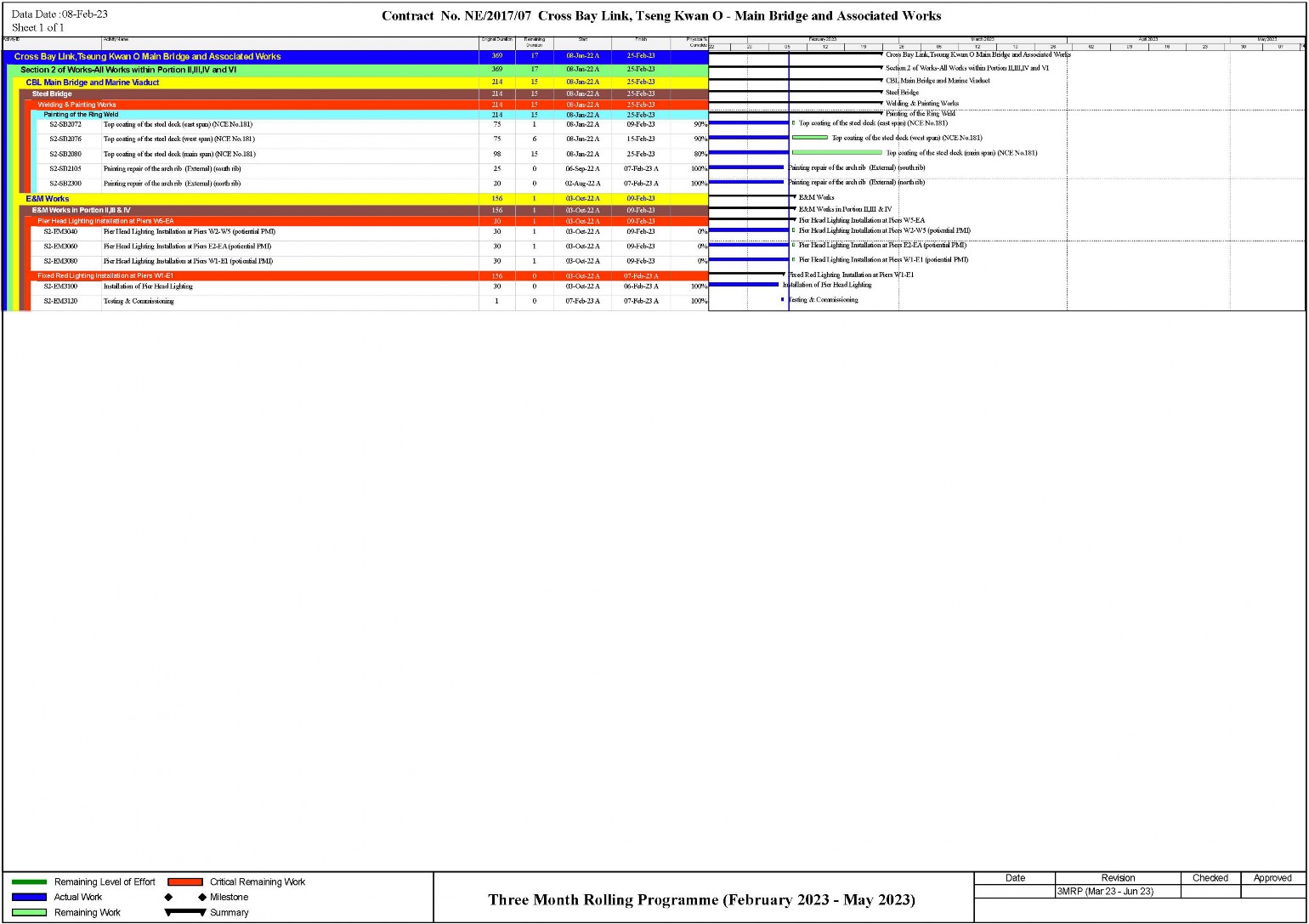1309x924 pixels.
Task: Click activity ID S2-SB2072
Action: pyautogui.click(x=65, y=125)
